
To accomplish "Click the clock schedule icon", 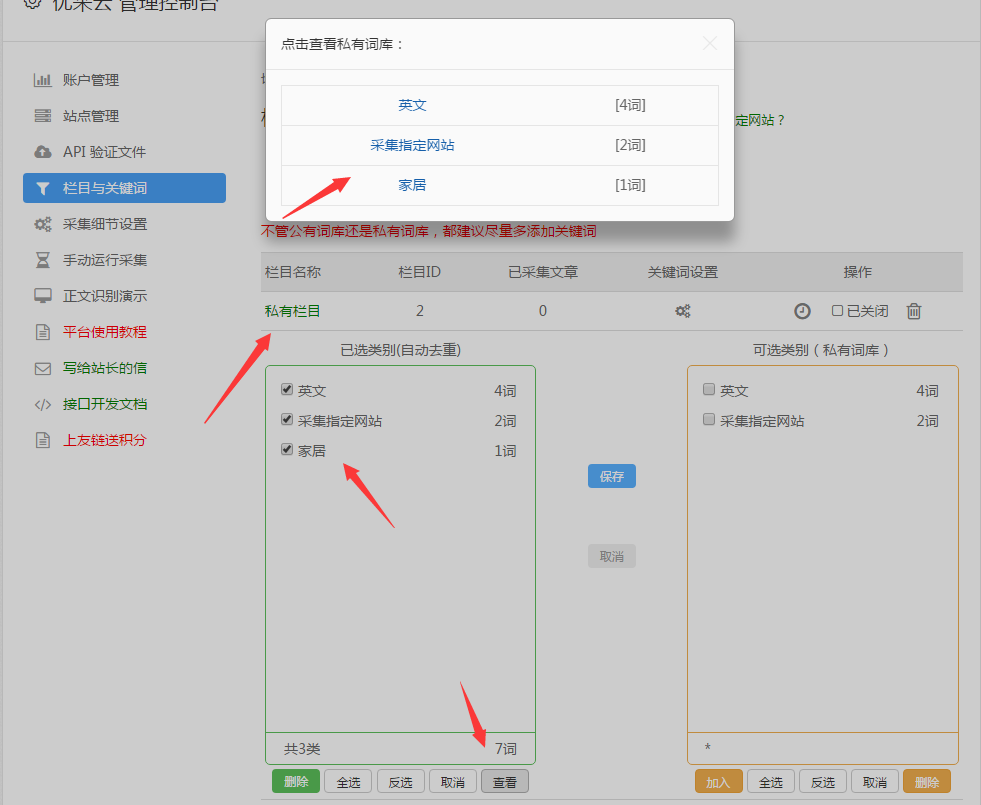I will (x=802, y=311).
